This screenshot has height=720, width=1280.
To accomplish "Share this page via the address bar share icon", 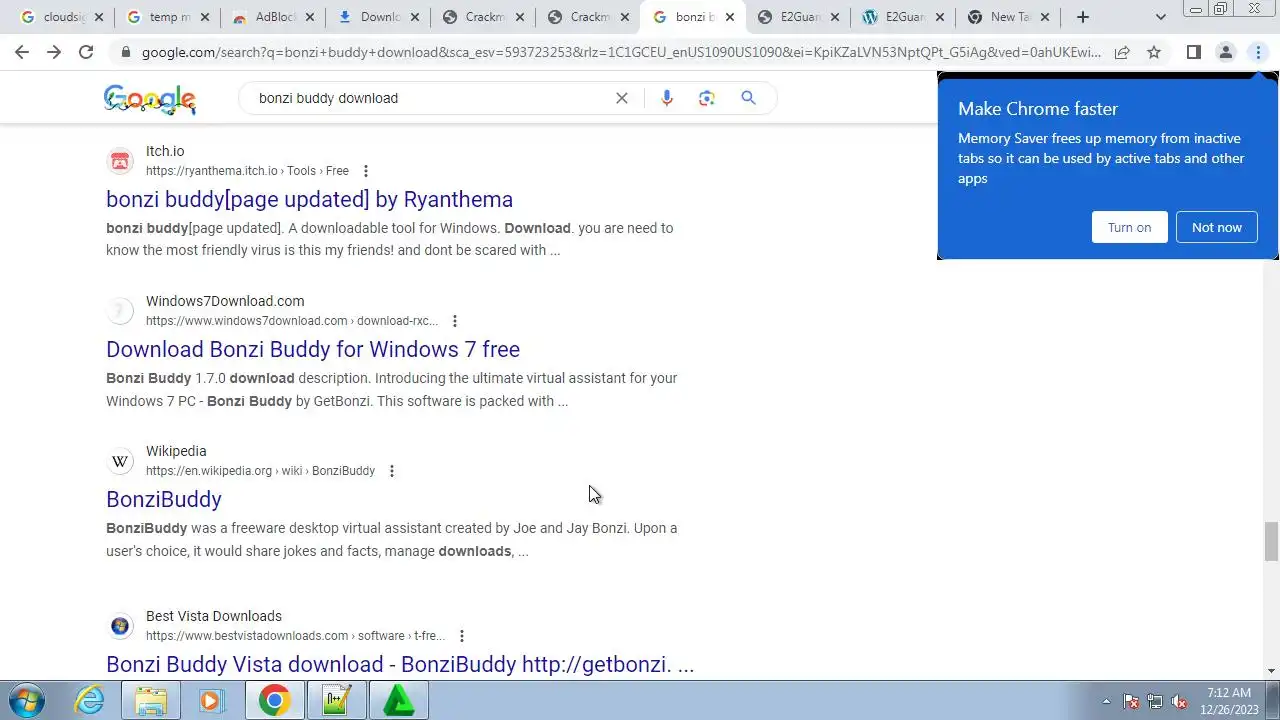I will click(x=1122, y=52).
